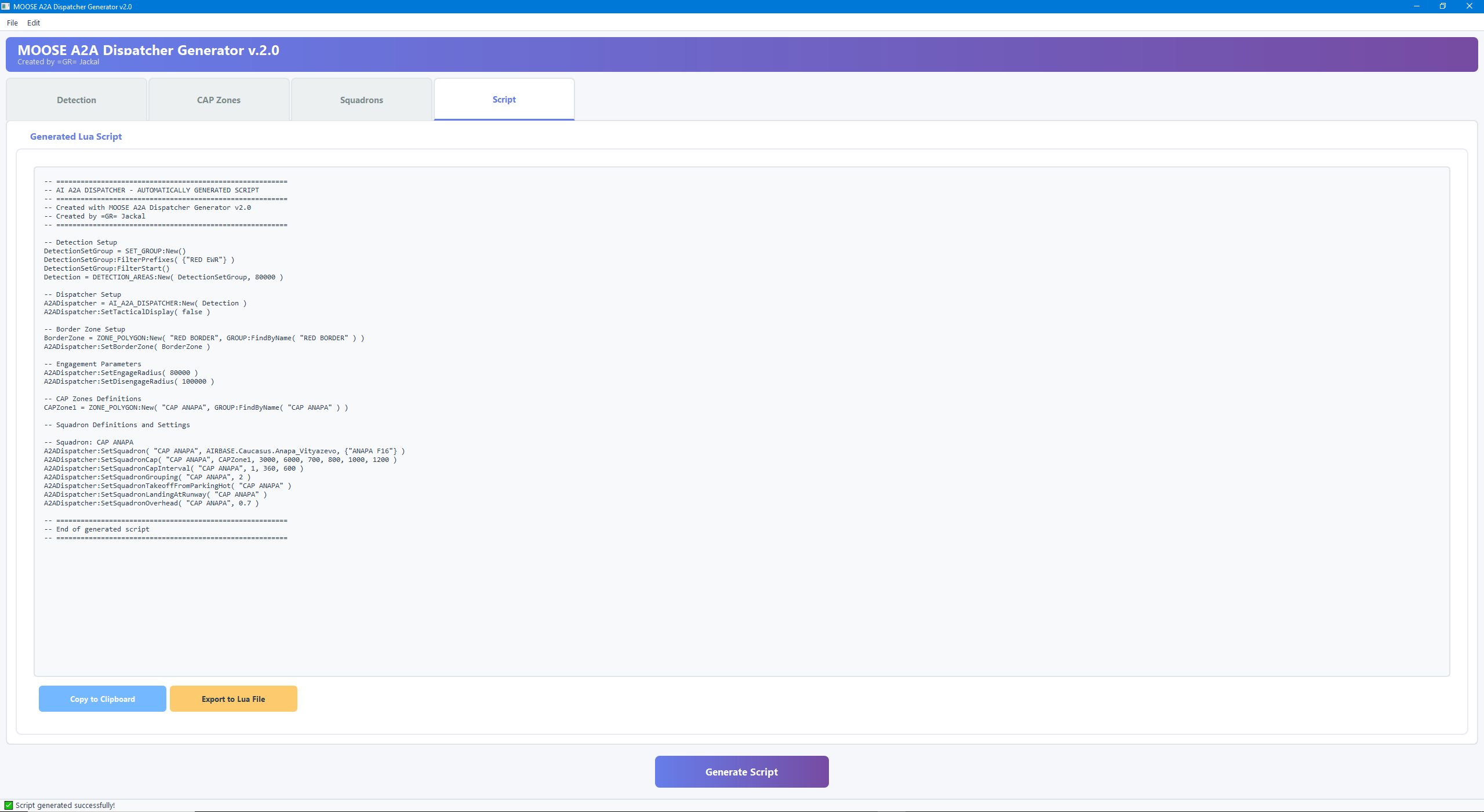Click Export to Lua File button
Image resolution: width=1484 pixels, height=812 pixels.
pos(233,699)
